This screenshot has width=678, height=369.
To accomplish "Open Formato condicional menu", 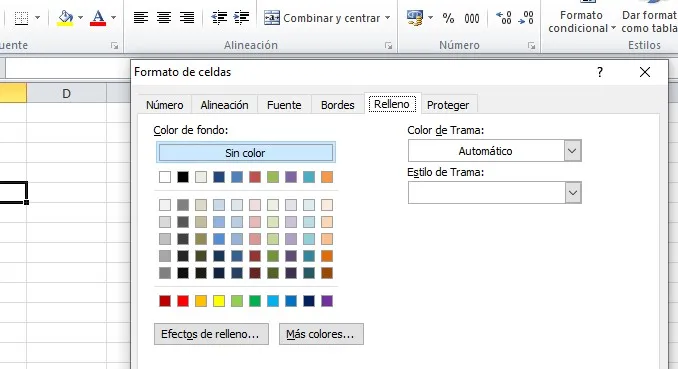I will click(x=581, y=22).
